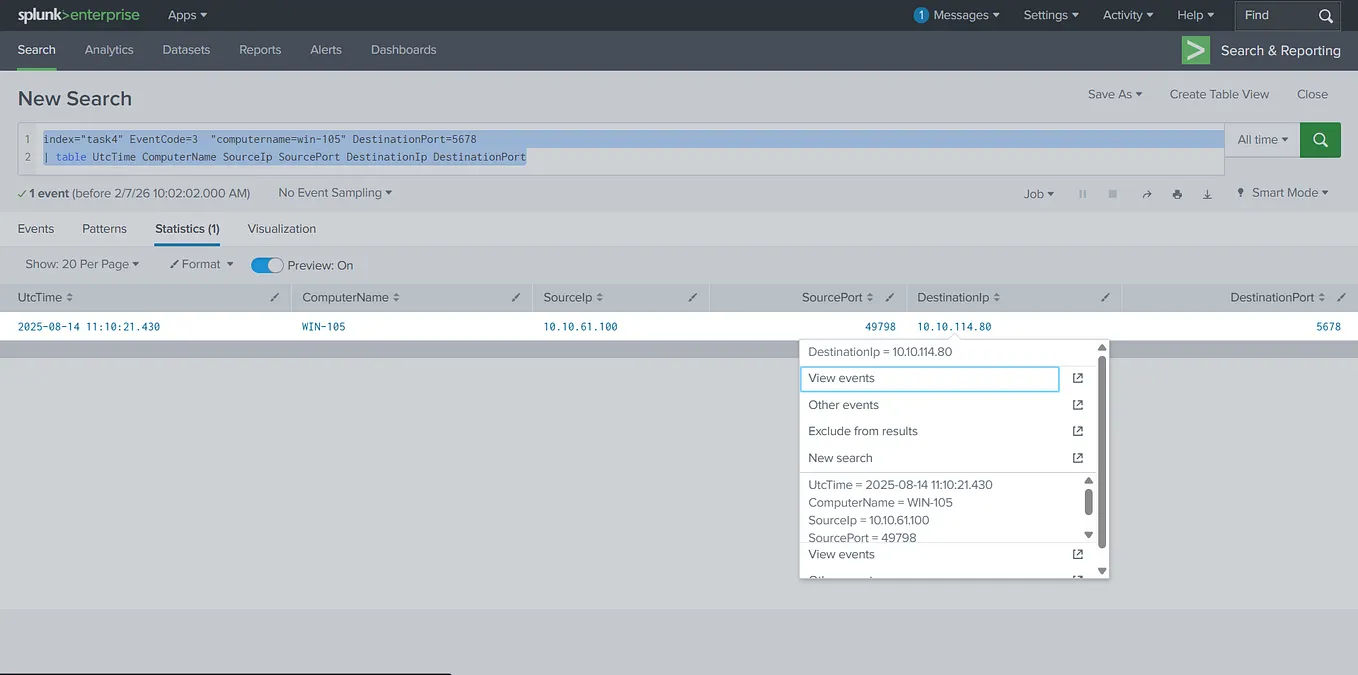Export results with download icon
This screenshot has height=675, width=1358.
coord(1207,194)
